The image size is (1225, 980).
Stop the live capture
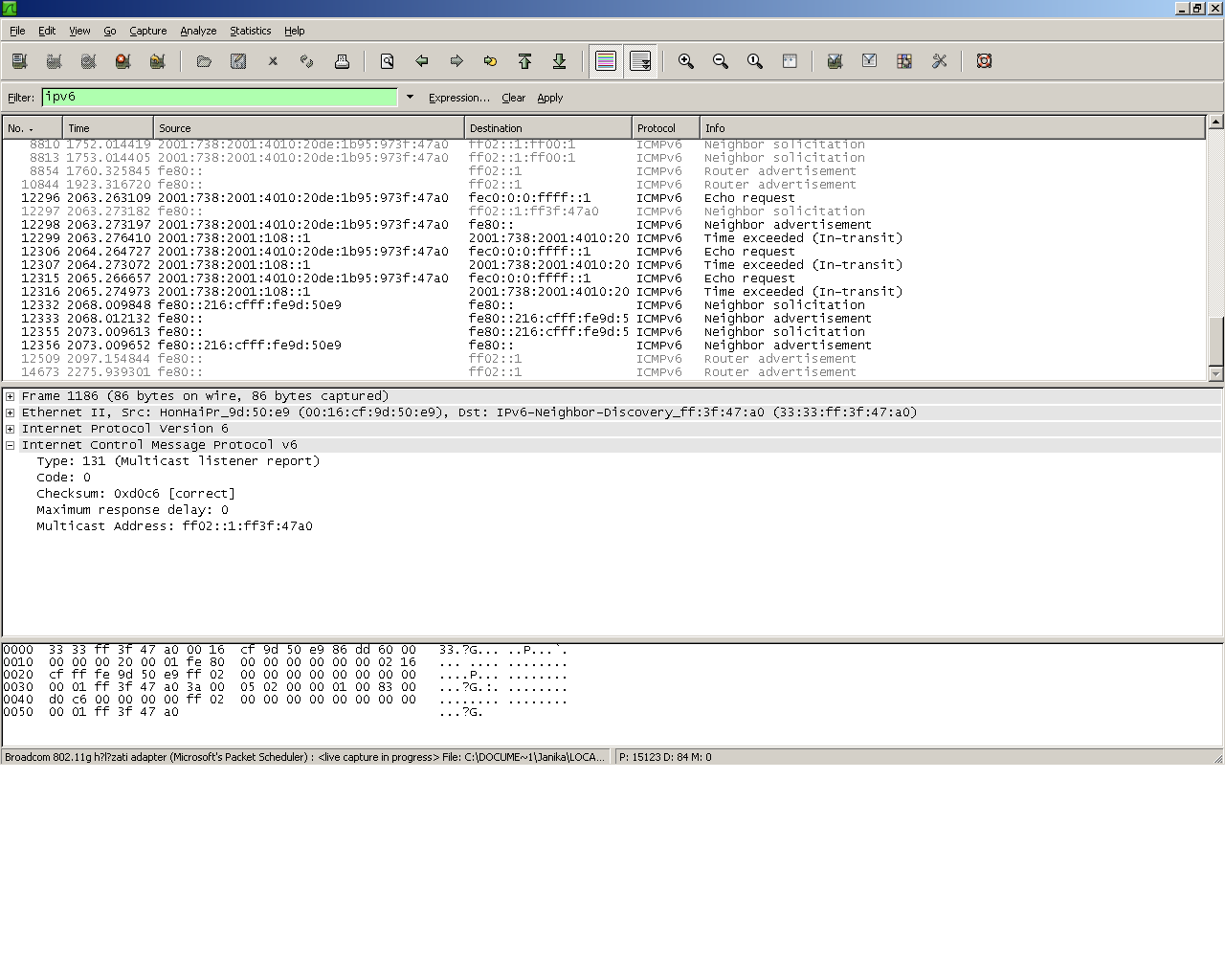pos(122,60)
